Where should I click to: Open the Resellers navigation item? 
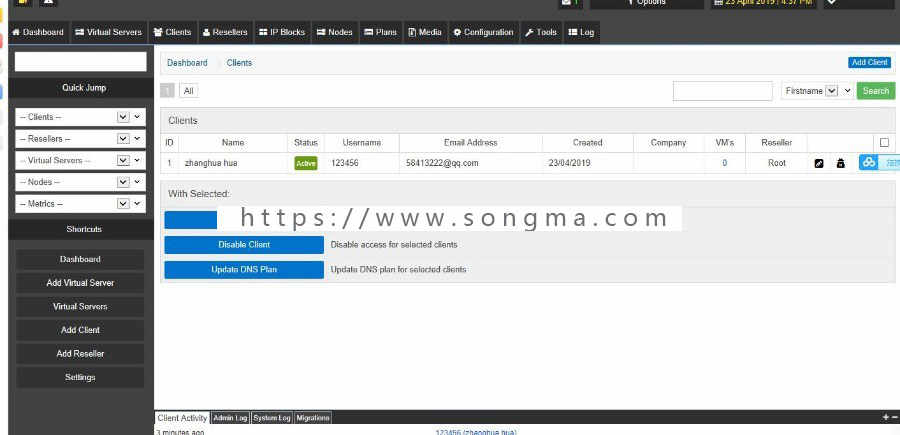(x=226, y=32)
